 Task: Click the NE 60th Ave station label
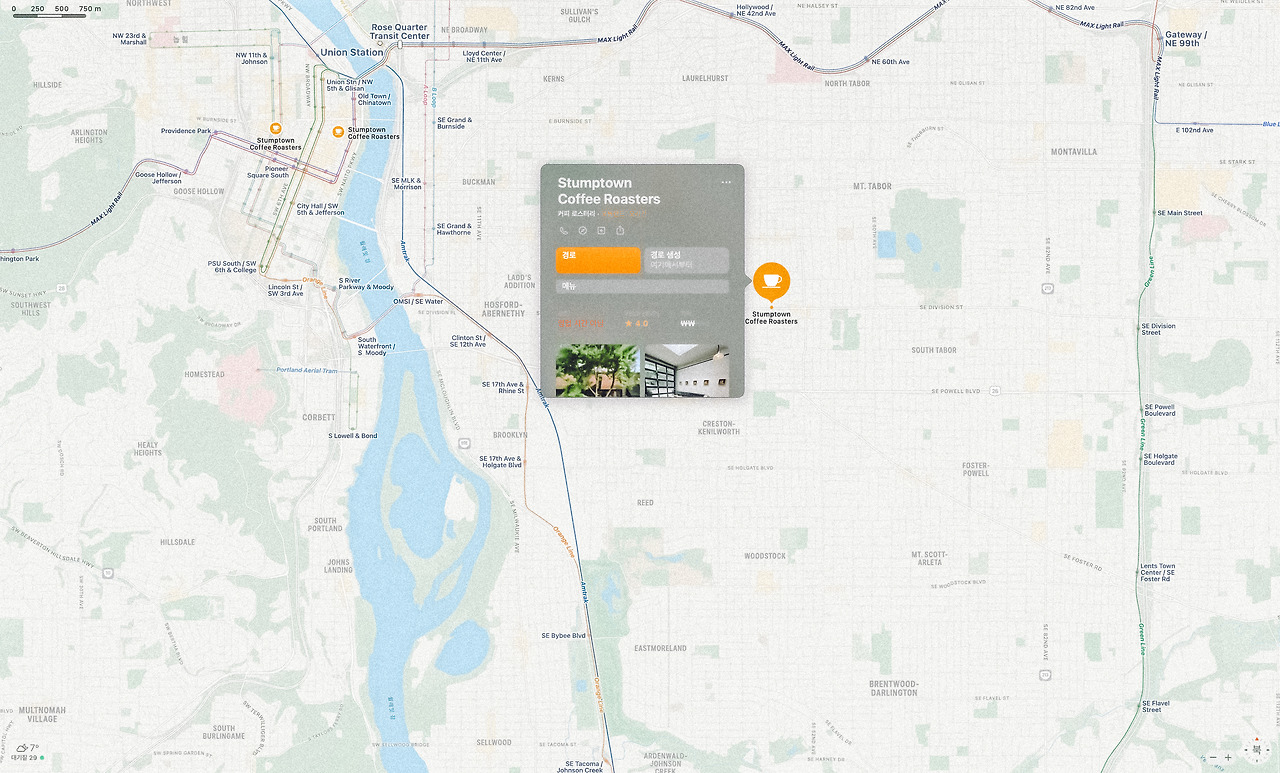coord(890,62)
